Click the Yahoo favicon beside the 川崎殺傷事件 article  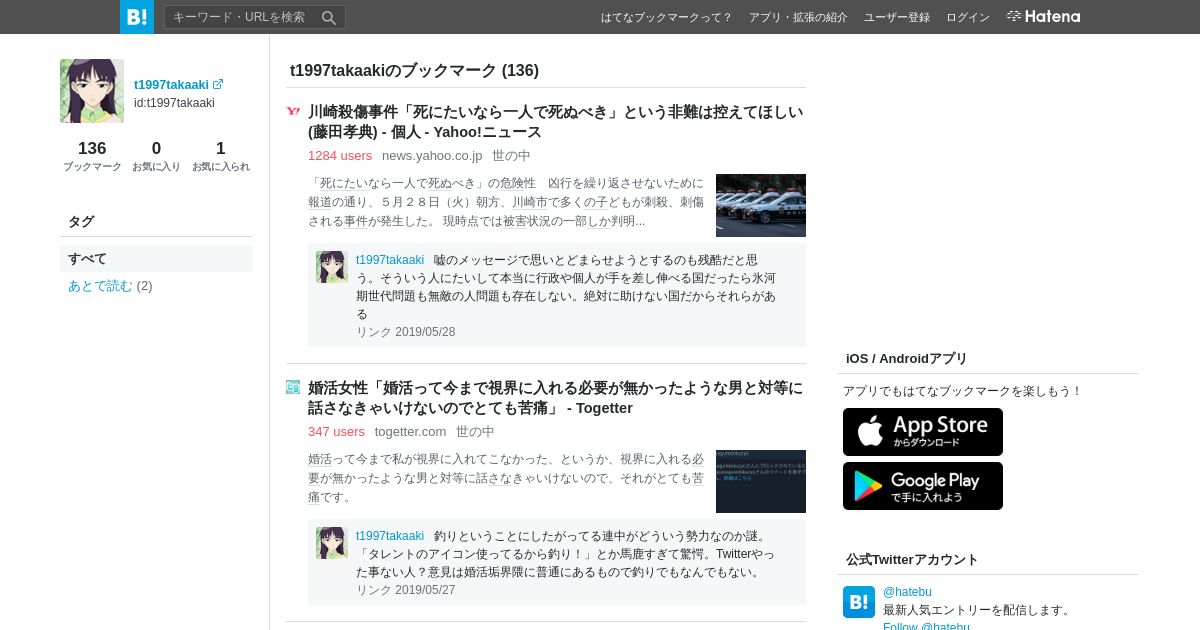coord(293,111)
